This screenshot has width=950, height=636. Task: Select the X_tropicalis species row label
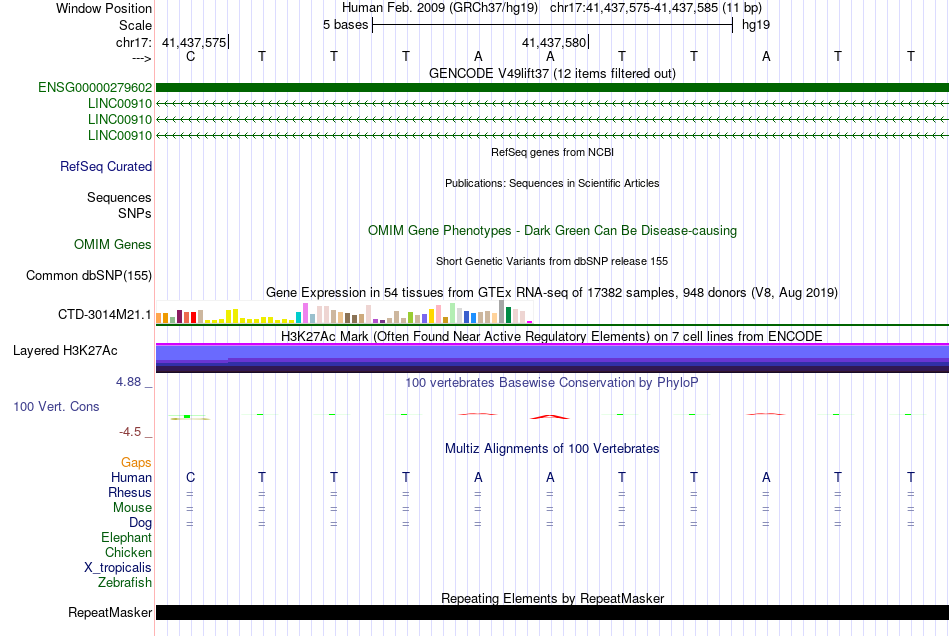tap(118, 568)
